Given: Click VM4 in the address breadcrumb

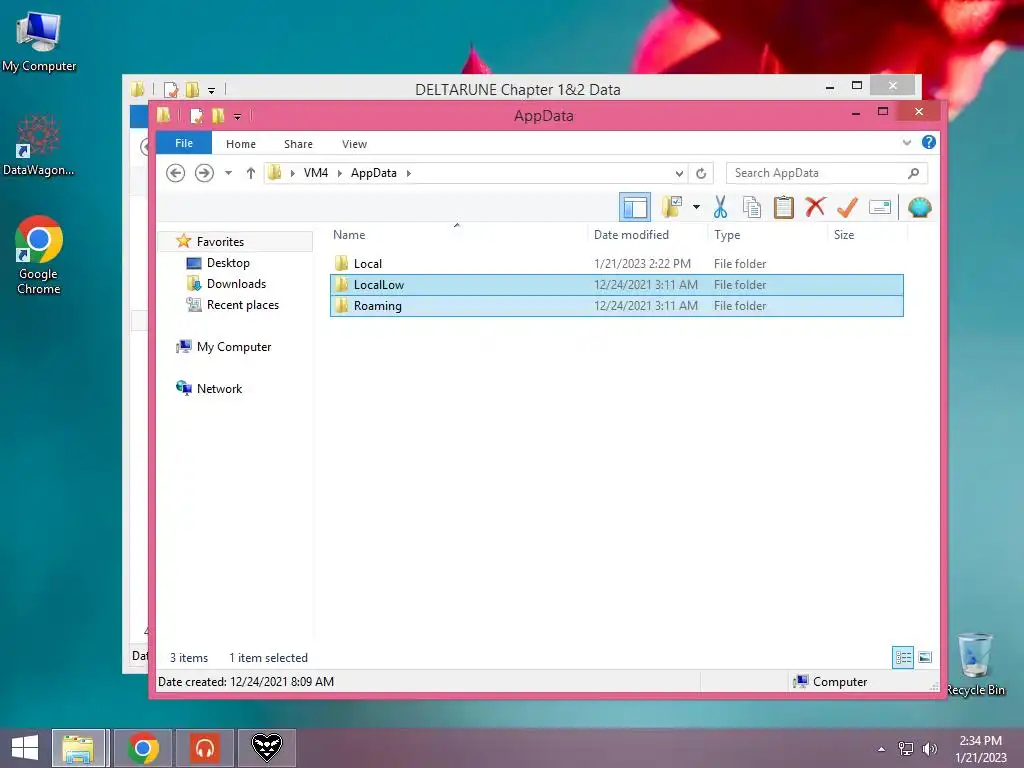Looking at the screenshot, I should (x=316, y=173).
